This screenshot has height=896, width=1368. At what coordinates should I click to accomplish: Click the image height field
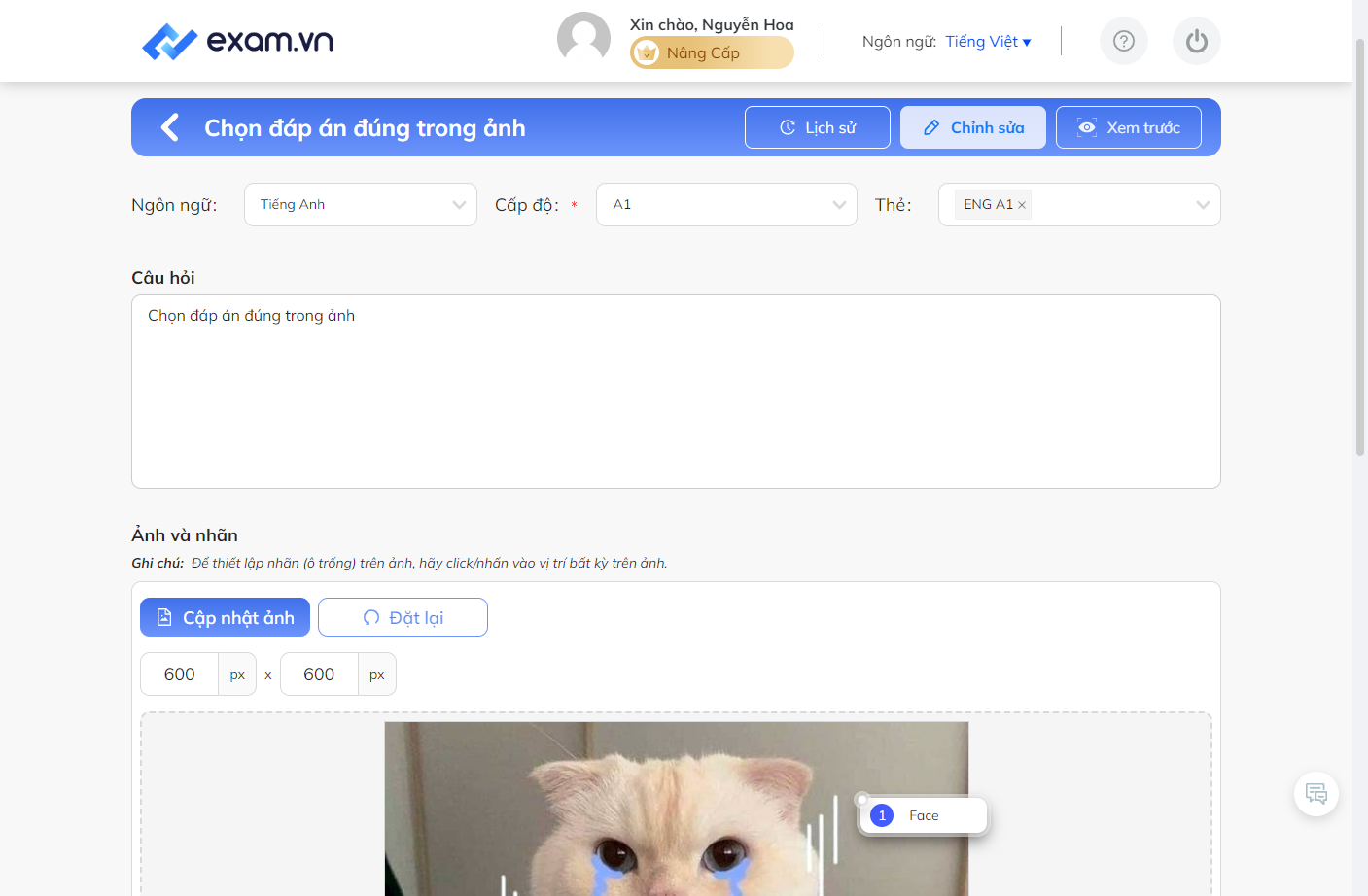coord(319,674)
